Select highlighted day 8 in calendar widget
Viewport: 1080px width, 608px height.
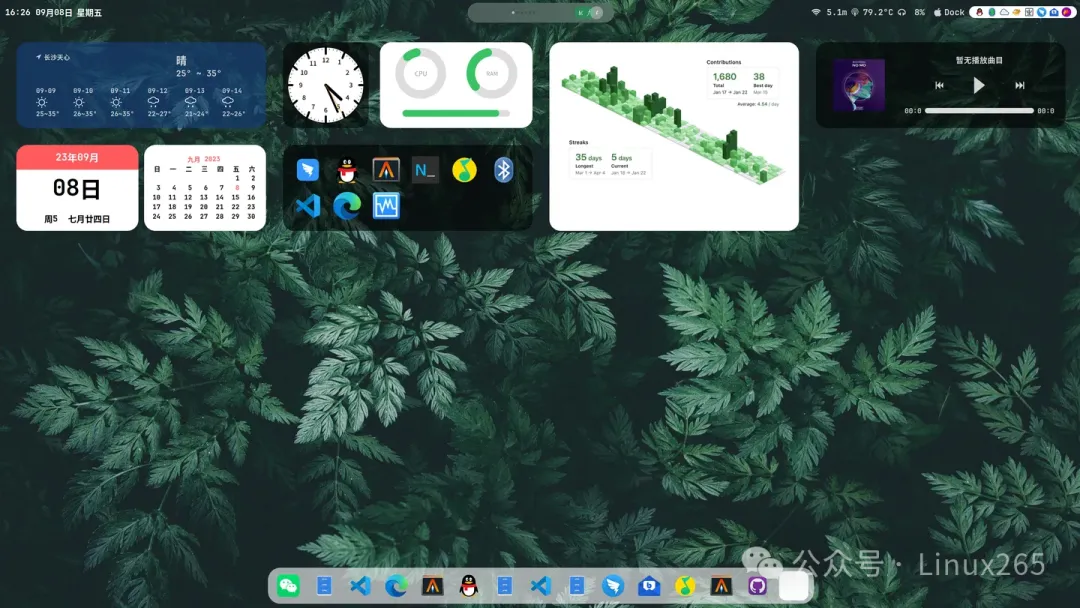point(237,187)
